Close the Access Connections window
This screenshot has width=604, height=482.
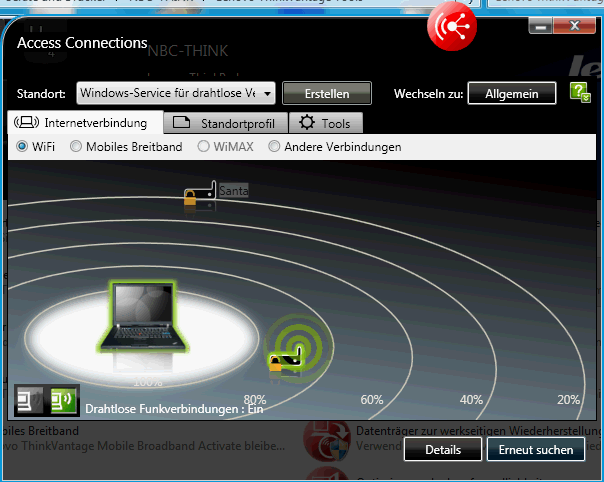[574, 26]
